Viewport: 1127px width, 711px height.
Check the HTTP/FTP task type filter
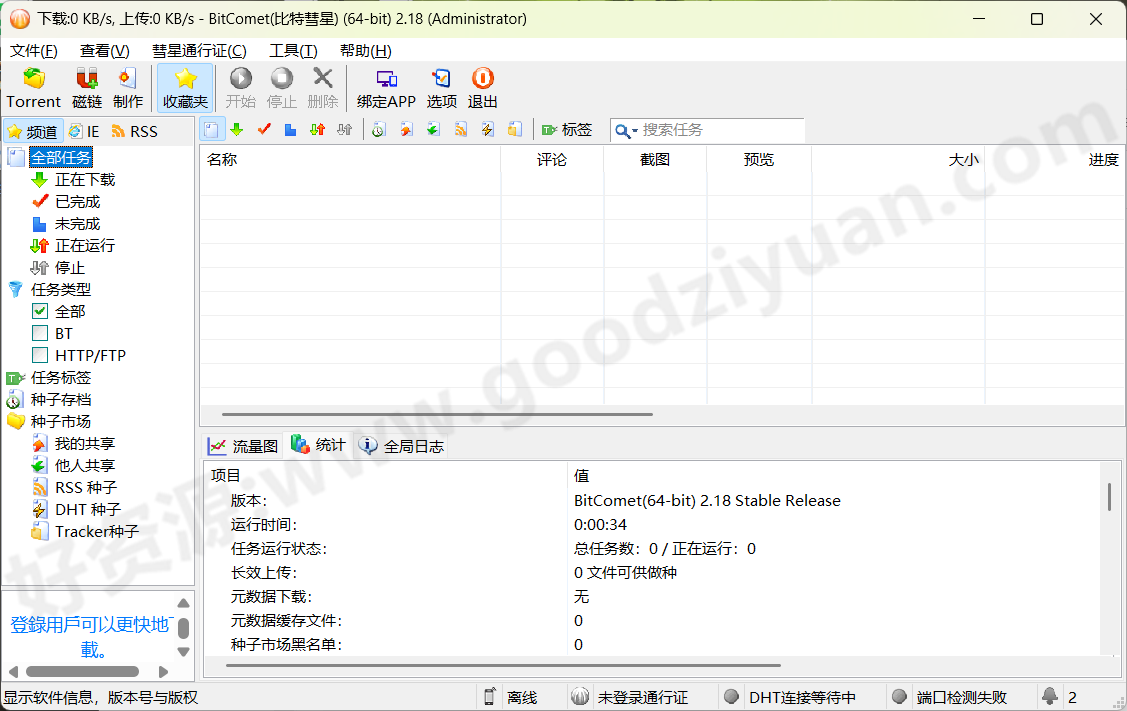click(40, 355)
